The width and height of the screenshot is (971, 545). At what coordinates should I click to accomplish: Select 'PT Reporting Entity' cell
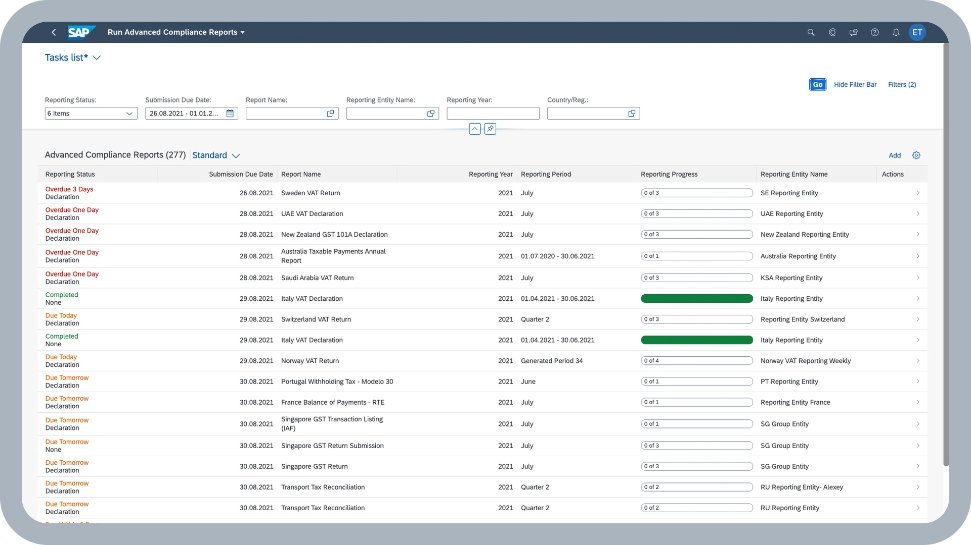(x=790, y=382)
